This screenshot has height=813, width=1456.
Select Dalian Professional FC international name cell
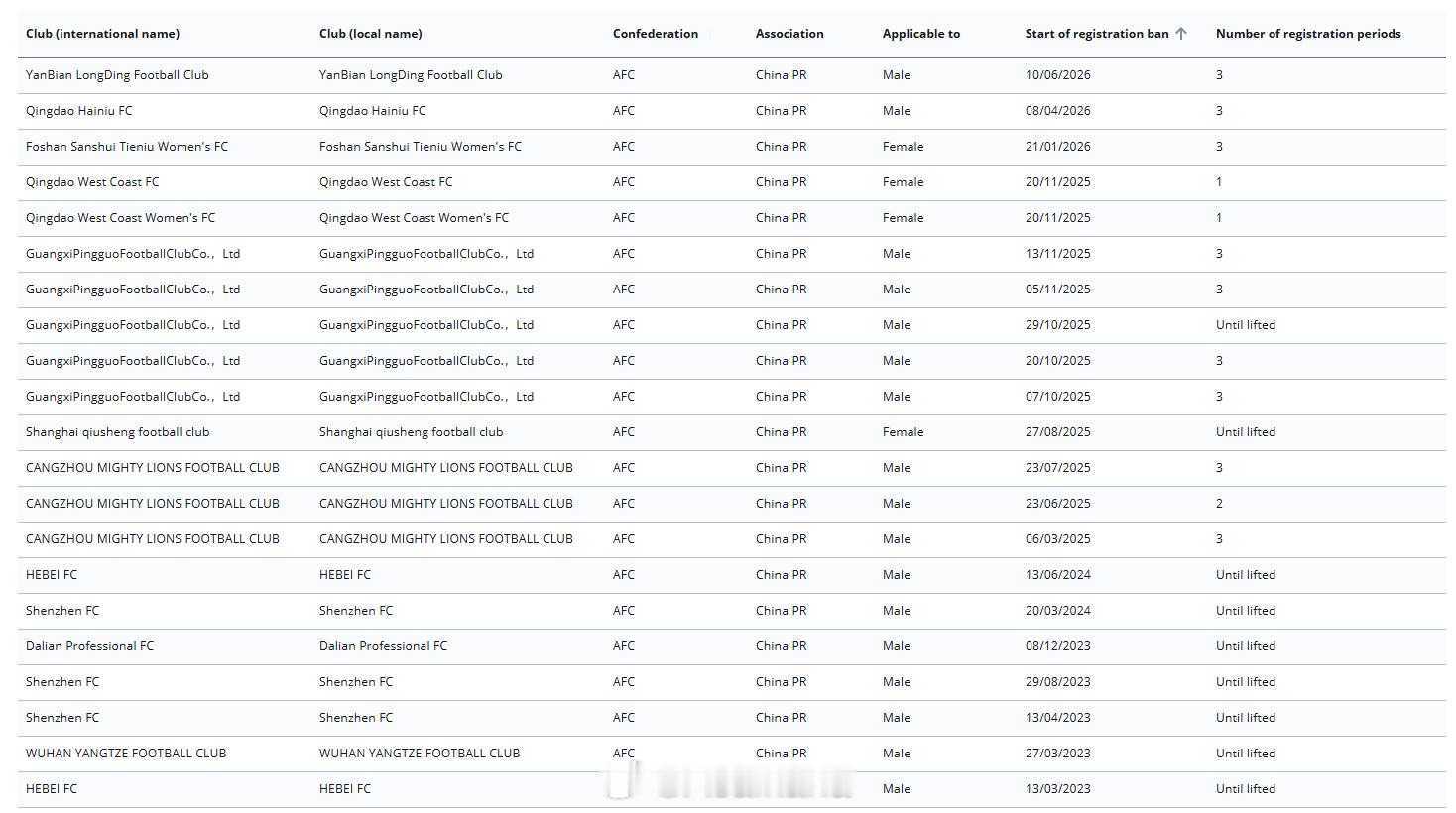tap(90, 646)
